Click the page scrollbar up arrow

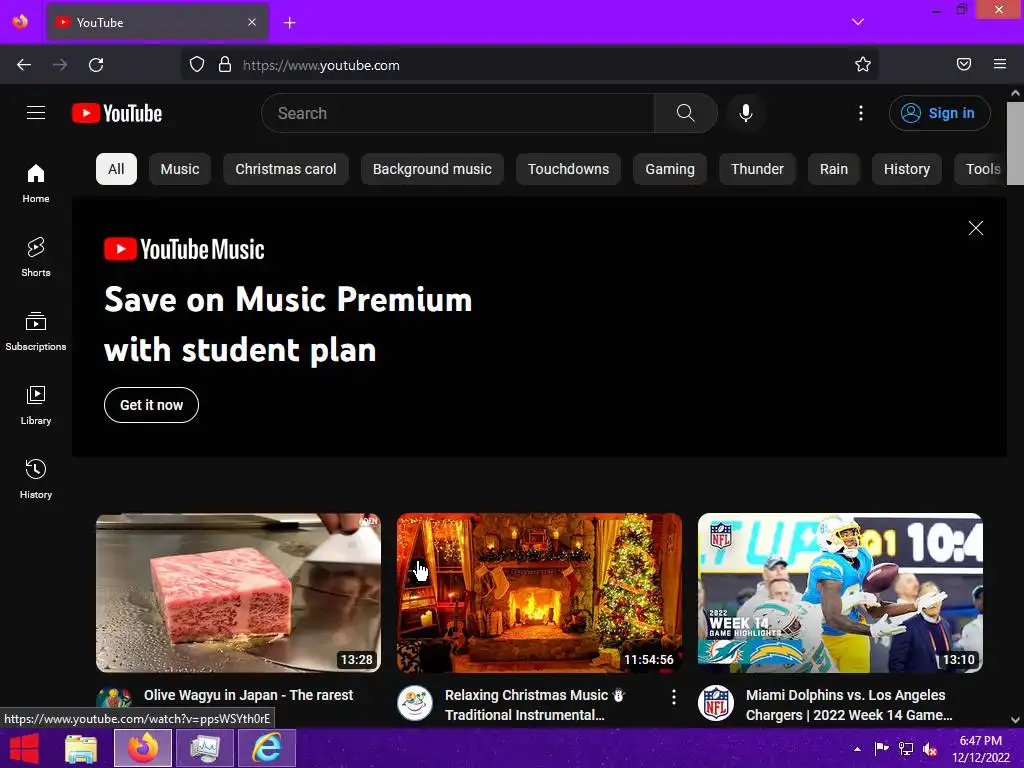coord(1016,93)
